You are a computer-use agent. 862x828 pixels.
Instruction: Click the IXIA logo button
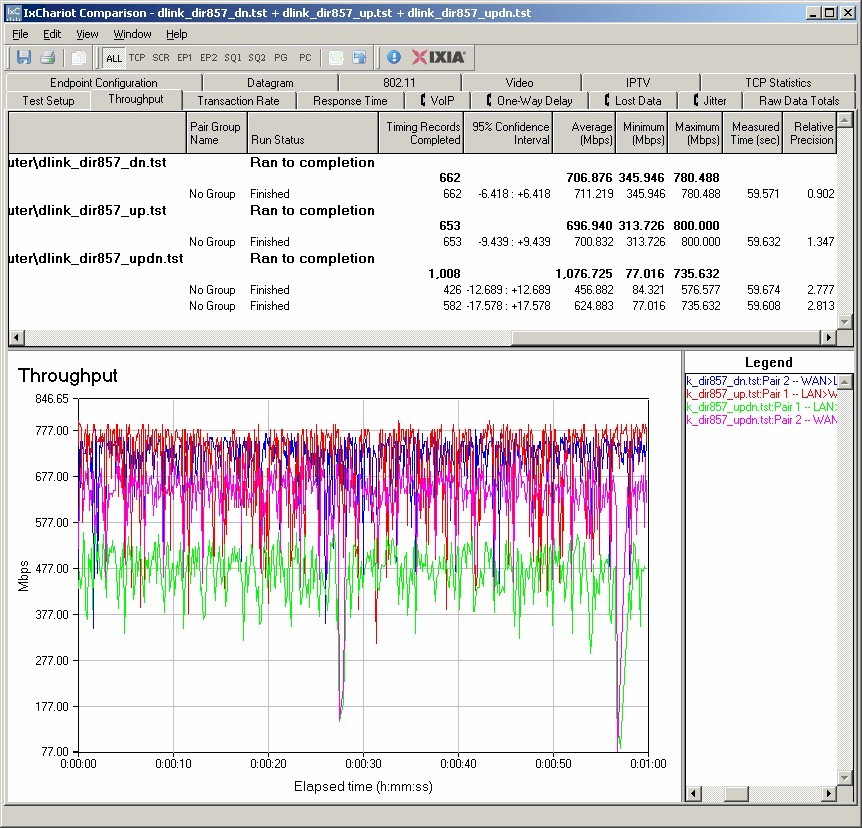(x=439, y=57)
